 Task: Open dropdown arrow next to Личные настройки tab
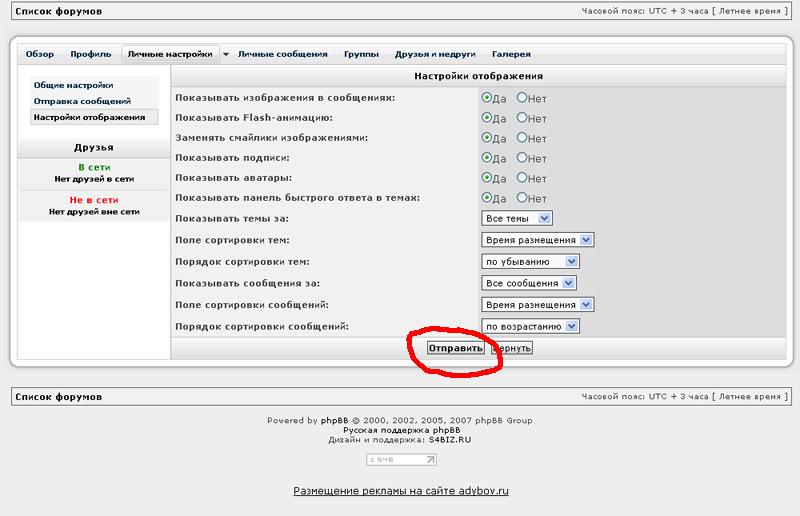point(226,54)
